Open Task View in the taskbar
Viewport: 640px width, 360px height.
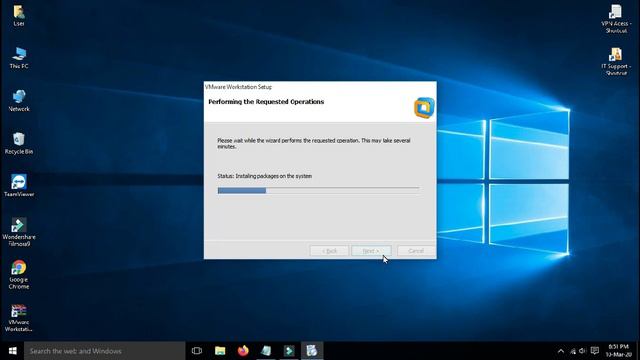pos(197,351)
